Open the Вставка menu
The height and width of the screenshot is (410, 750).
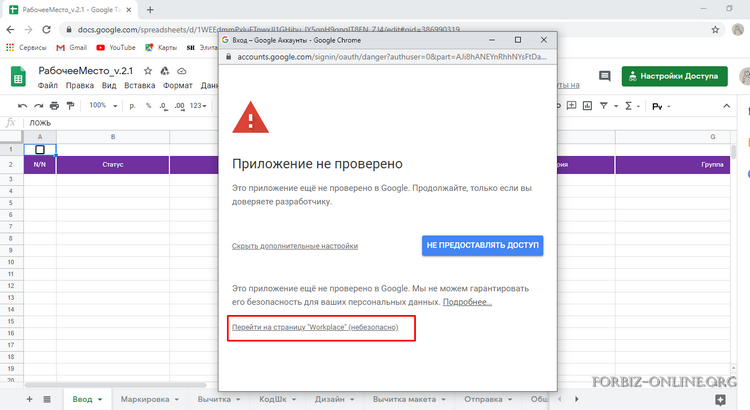pos(140,86)
